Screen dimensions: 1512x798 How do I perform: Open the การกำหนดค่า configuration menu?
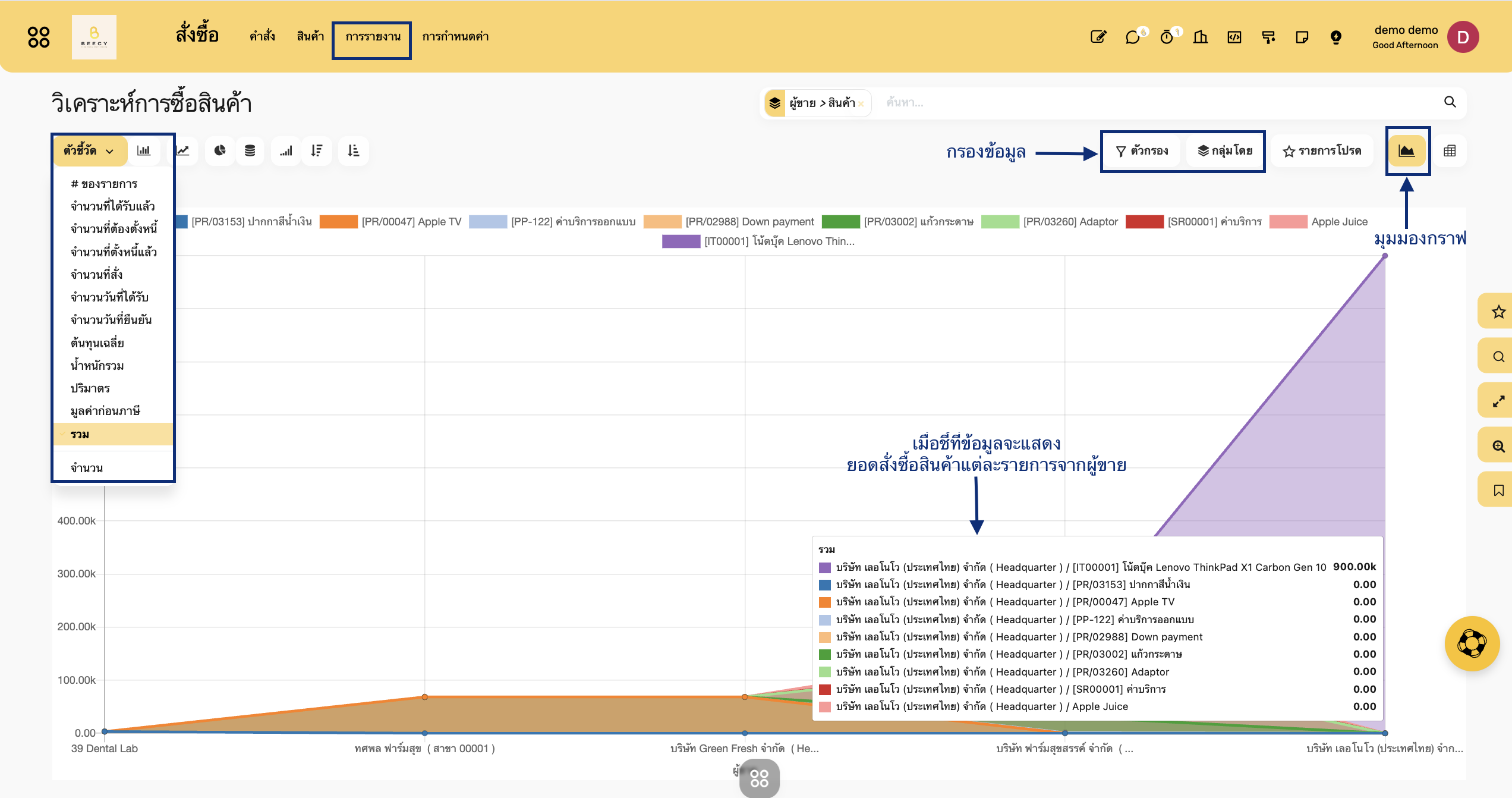point(455,37)
